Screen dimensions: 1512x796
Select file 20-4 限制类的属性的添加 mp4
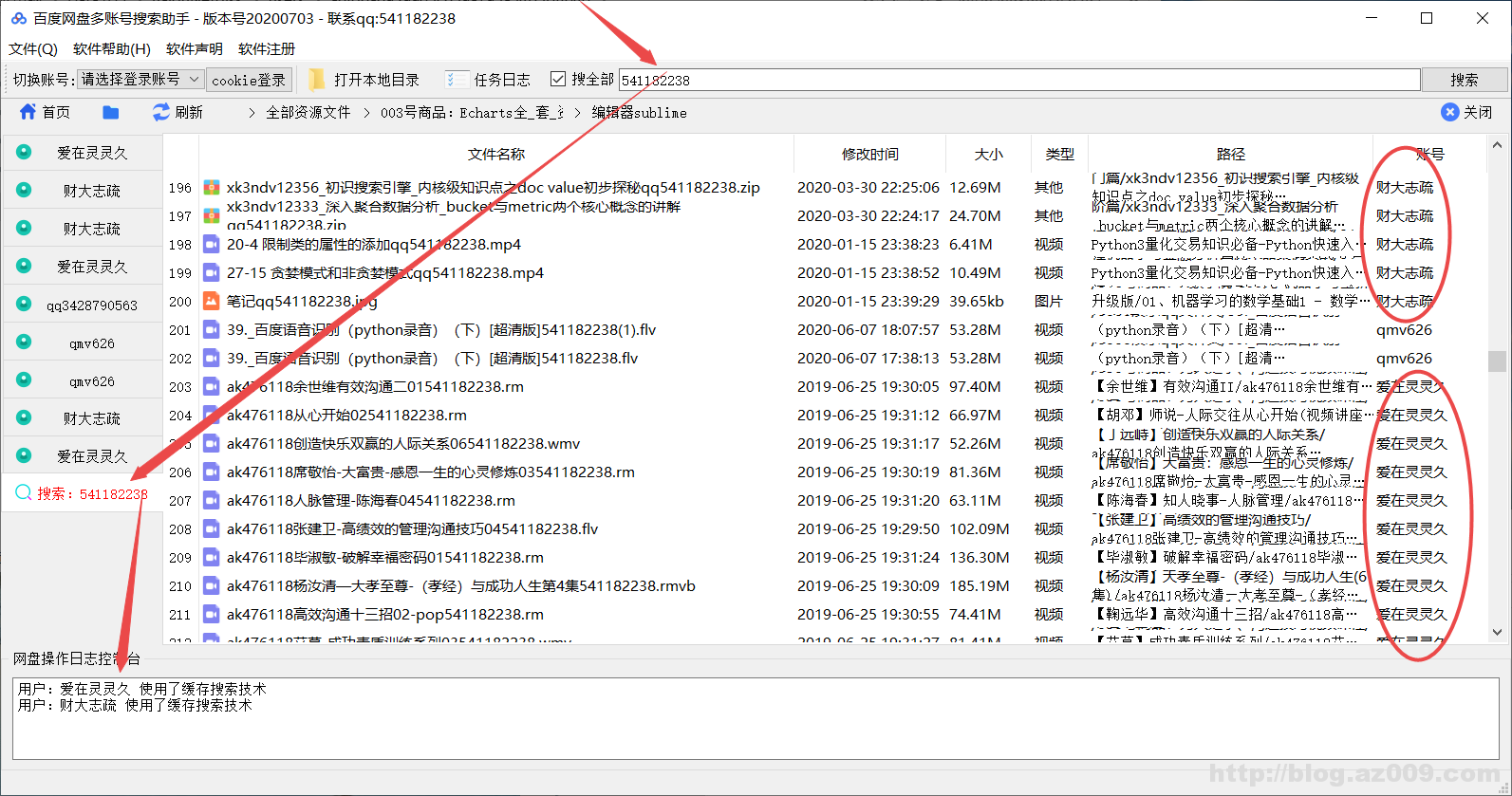374,245
